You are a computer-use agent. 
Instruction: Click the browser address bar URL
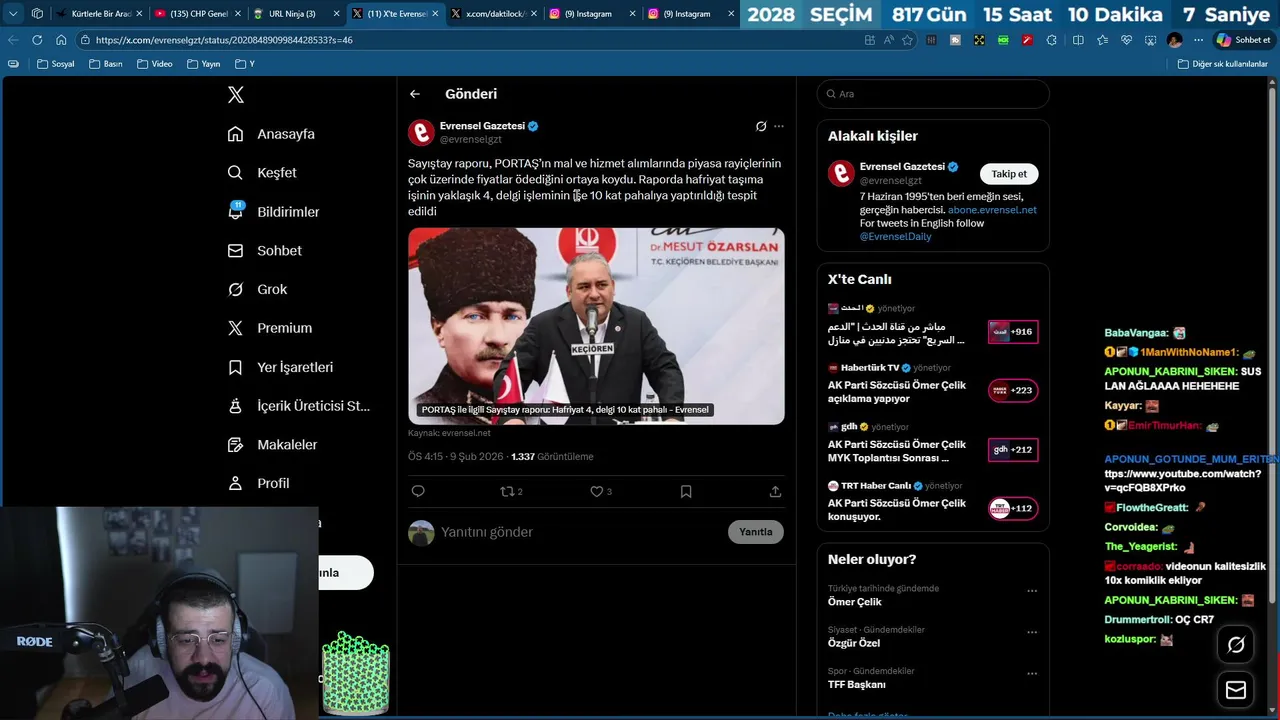(x=224, y=40)
